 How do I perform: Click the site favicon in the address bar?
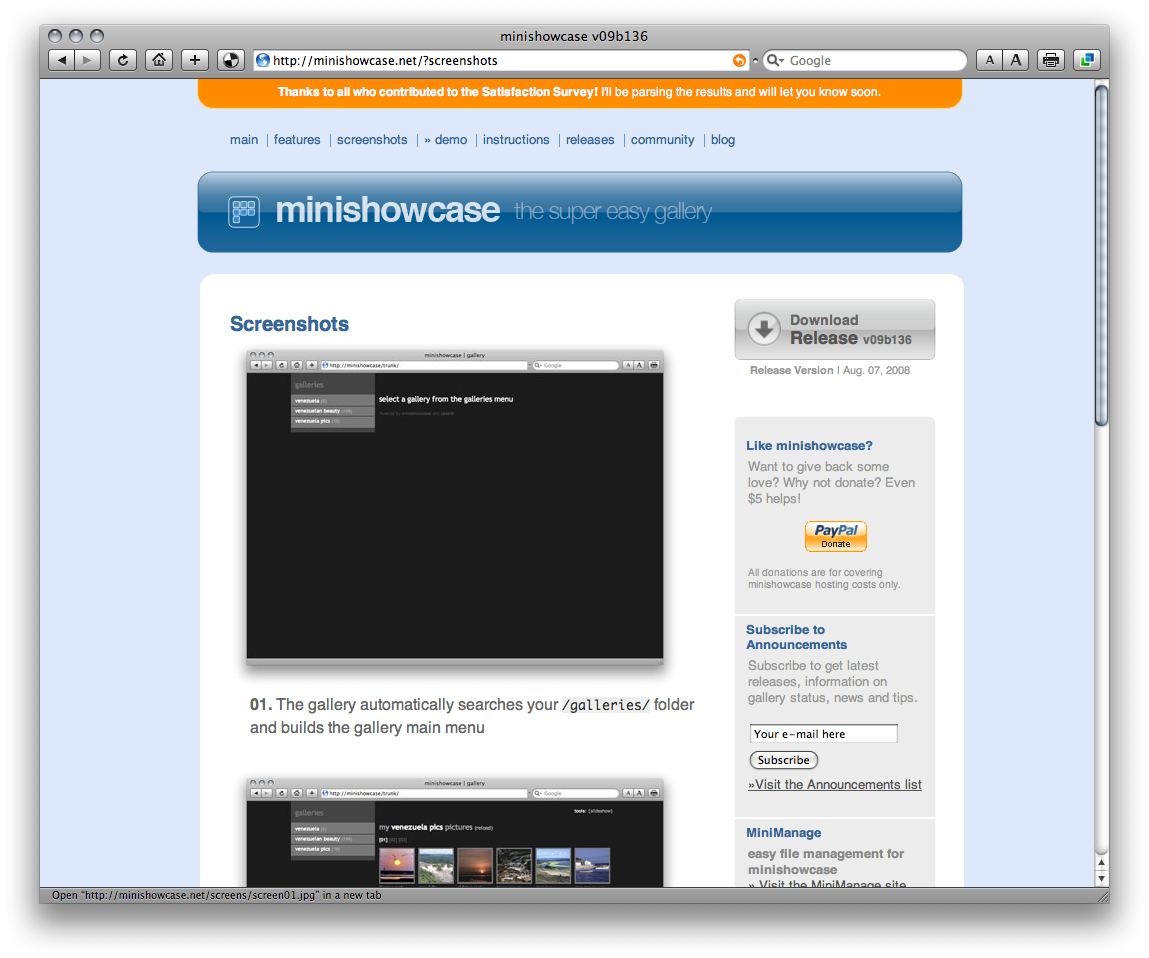click(263, 60)
